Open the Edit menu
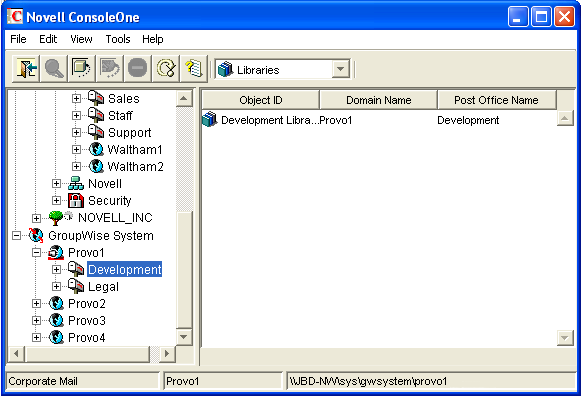This screenshot has width=581, height=396. point(48,39)
